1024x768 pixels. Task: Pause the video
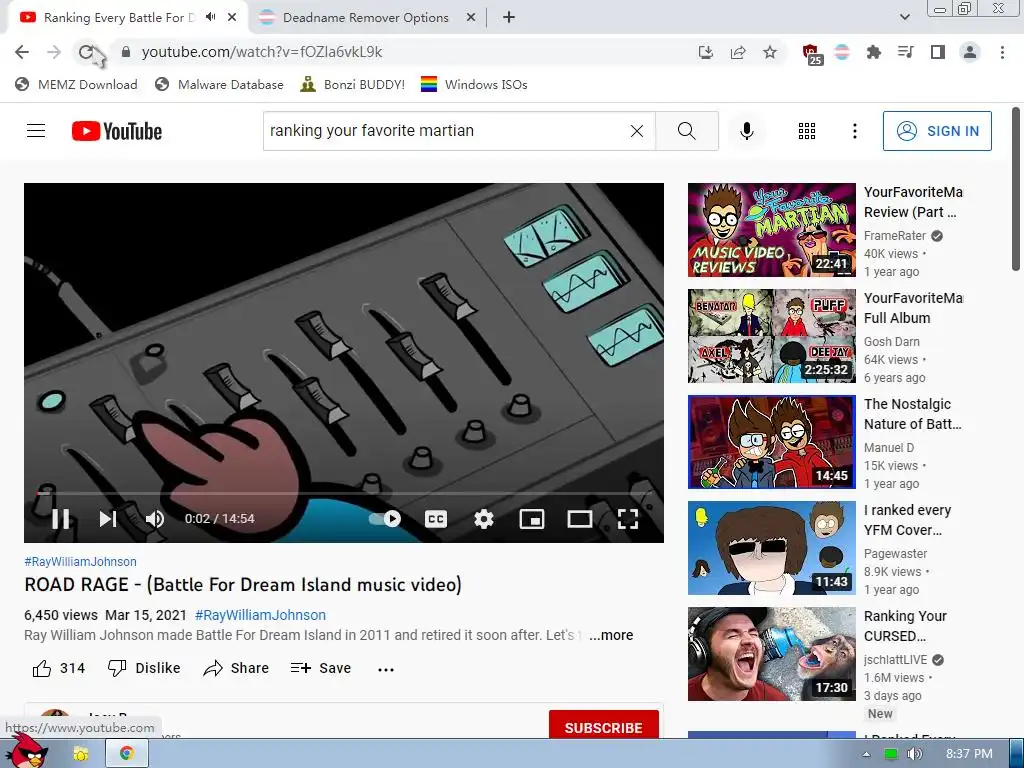(61, 519)
